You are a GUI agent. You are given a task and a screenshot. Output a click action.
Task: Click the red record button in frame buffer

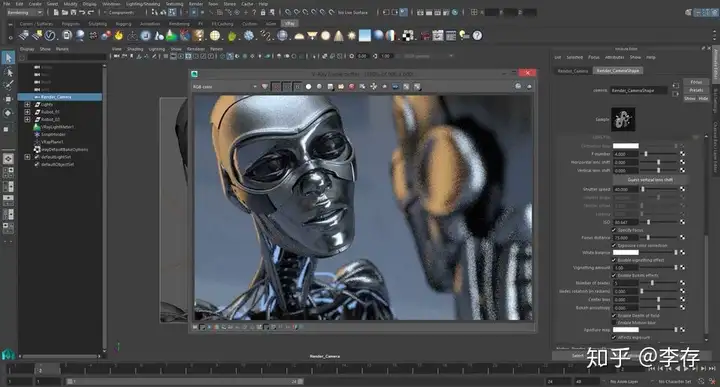coord(352,86)
